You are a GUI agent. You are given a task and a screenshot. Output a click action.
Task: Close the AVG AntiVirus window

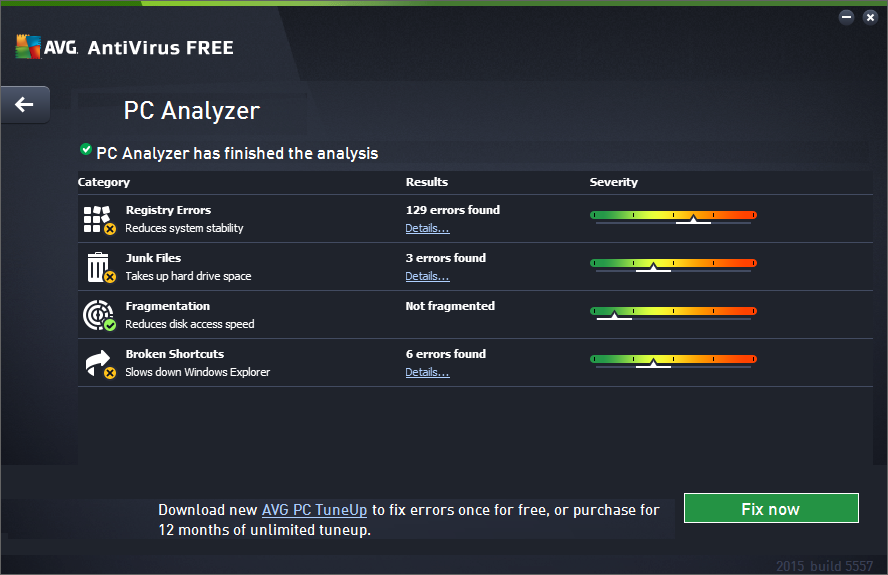(869, 17)
